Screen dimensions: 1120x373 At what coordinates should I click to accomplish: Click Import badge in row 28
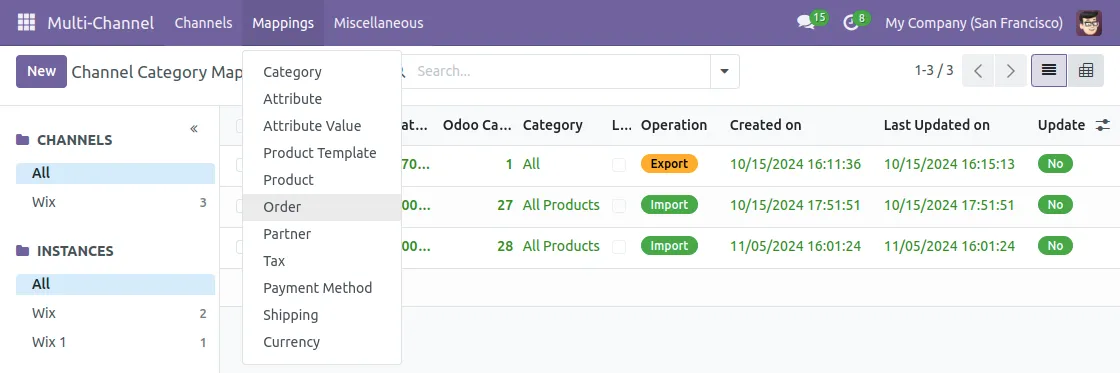[x=669, y=246]
